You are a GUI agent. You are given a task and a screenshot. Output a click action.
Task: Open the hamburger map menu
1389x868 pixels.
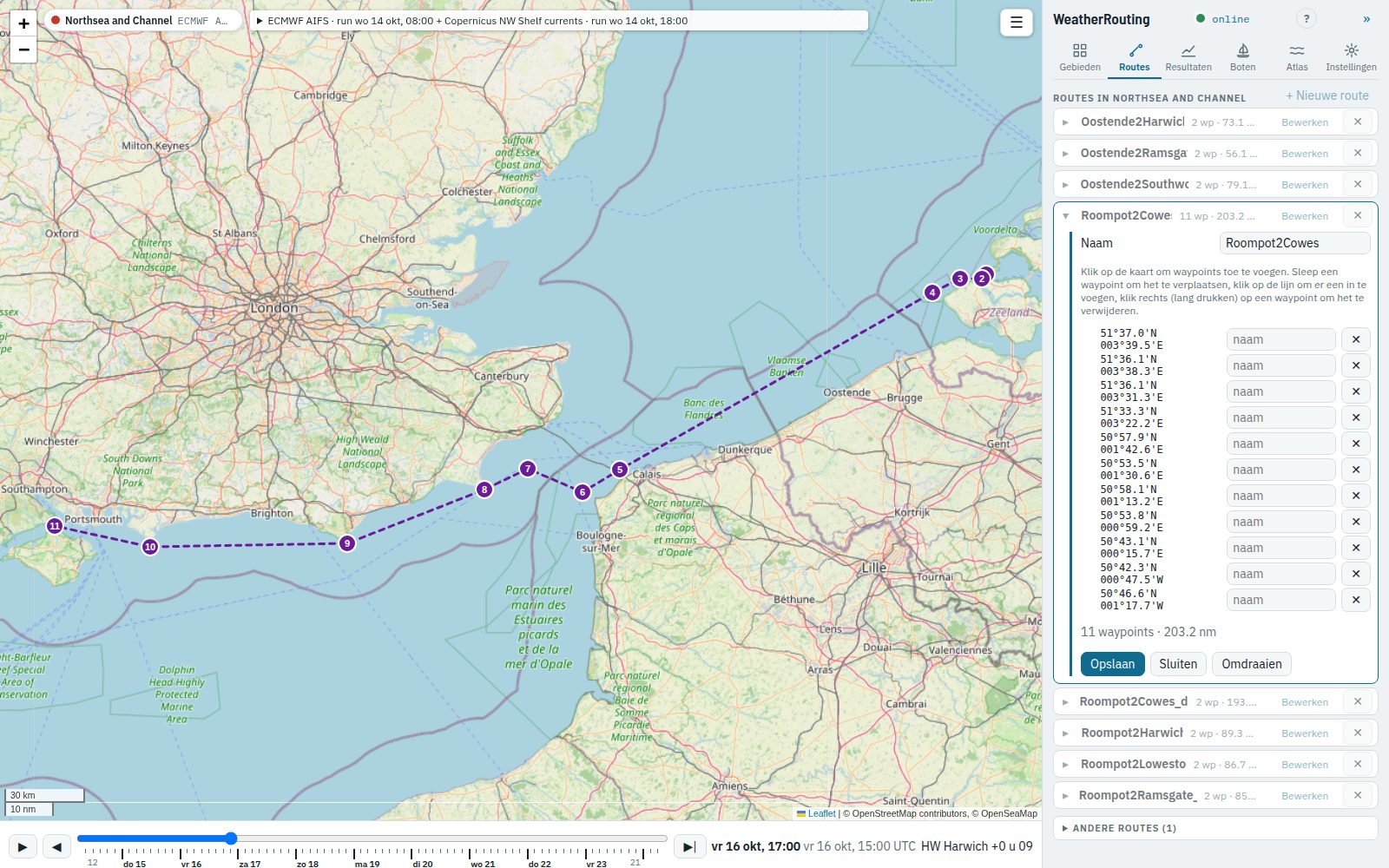pos(1016,23)
